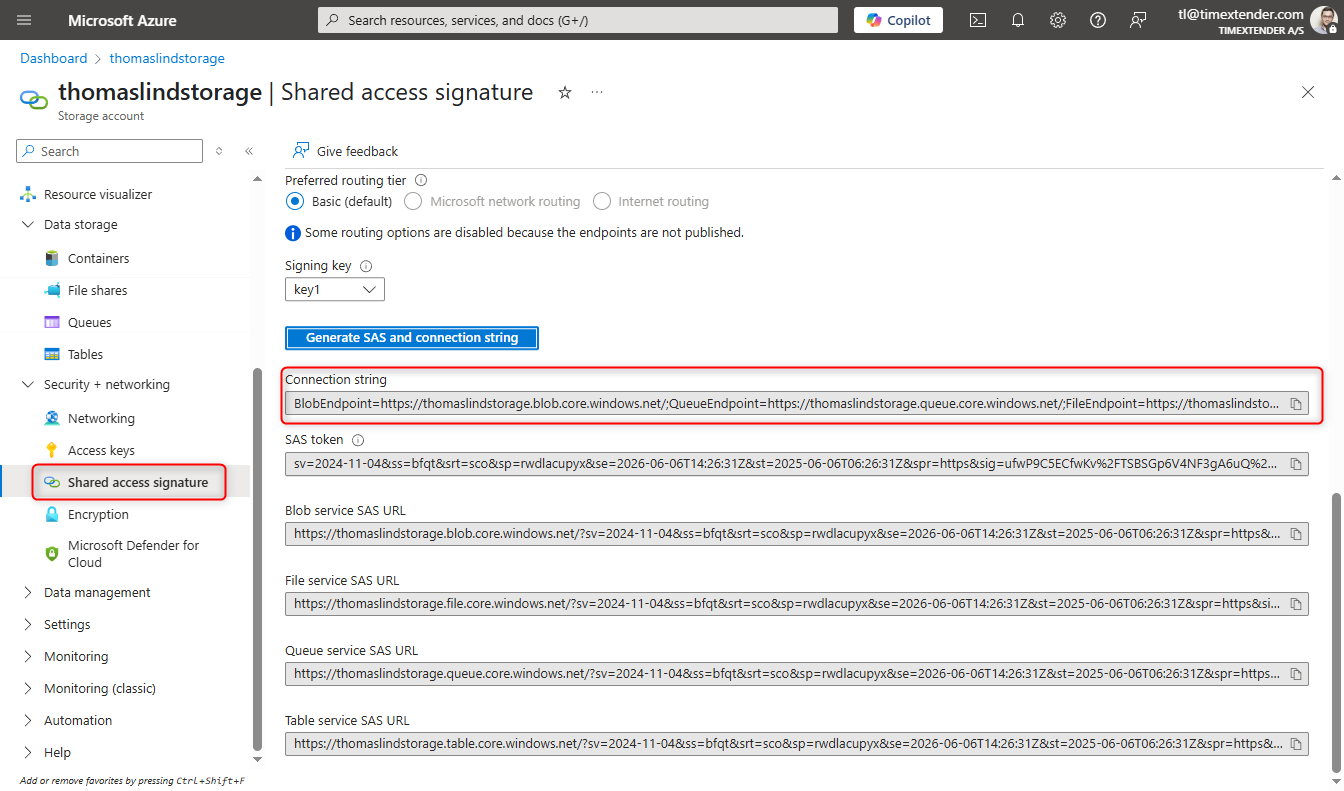The height and width of the screenshot is (791, 1344).
Task: Go to thomaslindstorage breadcrumb
Action: [x=167, y=58]
